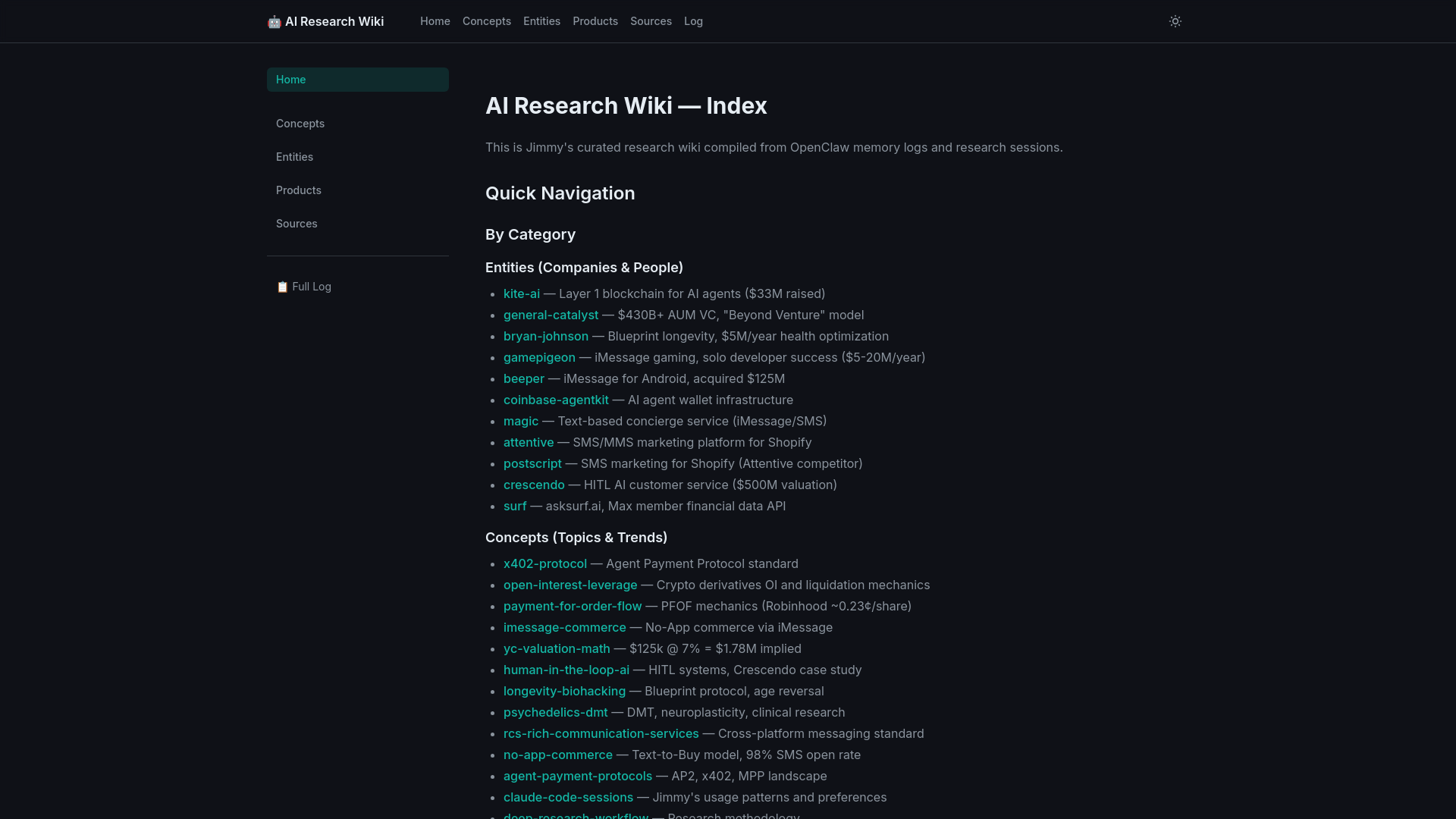
Task: Open the open-interest-leverage concept link
Action: pyautogui.click(x=570, y=585)
